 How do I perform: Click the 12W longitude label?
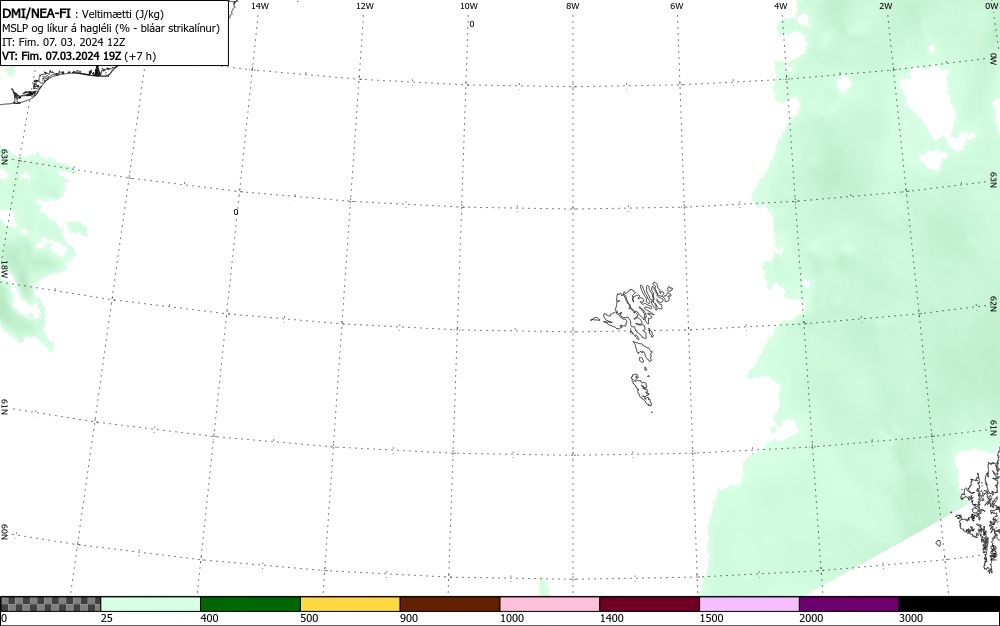coord(365,6)
